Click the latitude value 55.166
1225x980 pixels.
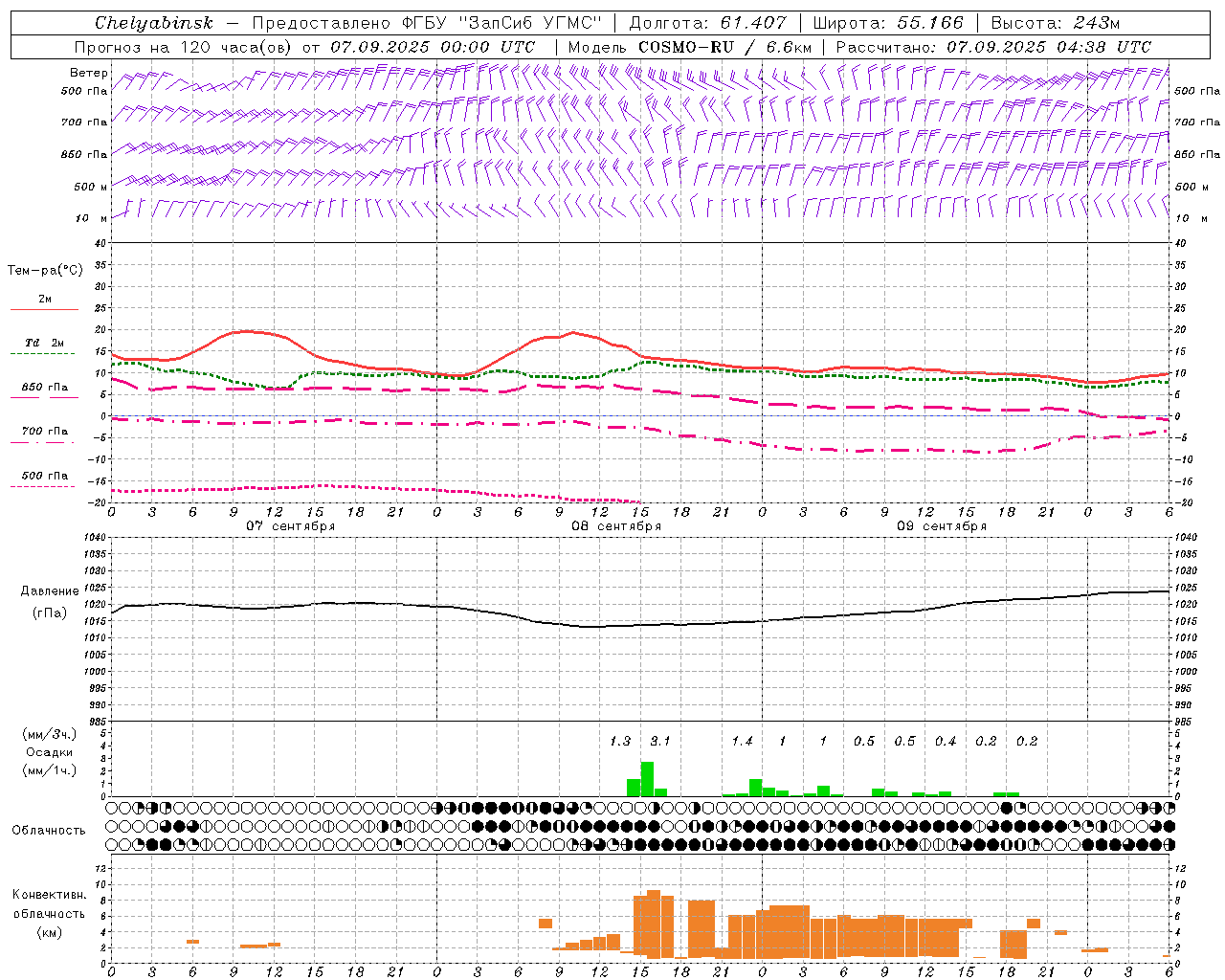(x=930, y=23)
